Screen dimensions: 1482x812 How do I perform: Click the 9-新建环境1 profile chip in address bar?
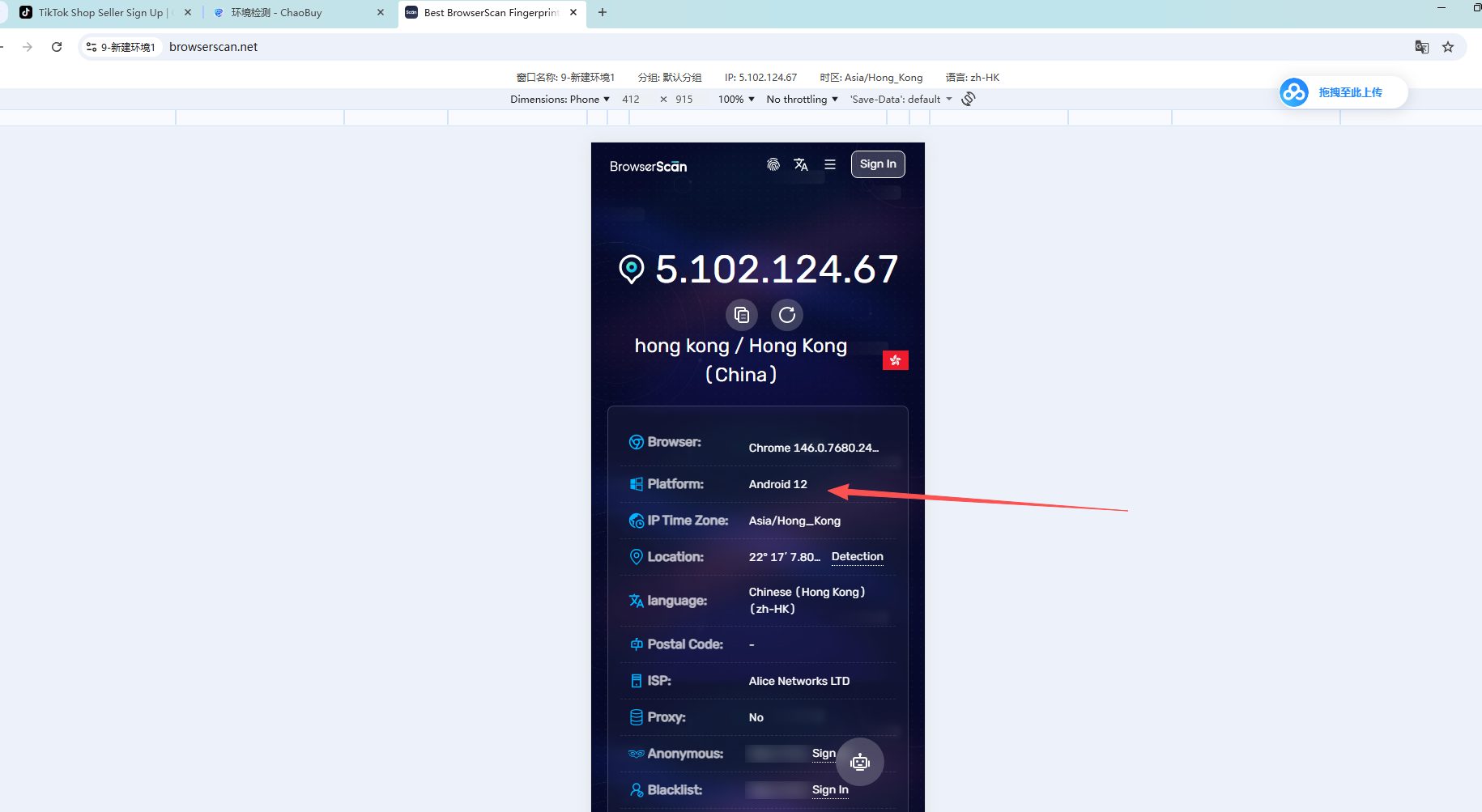[x=121, y=47]
